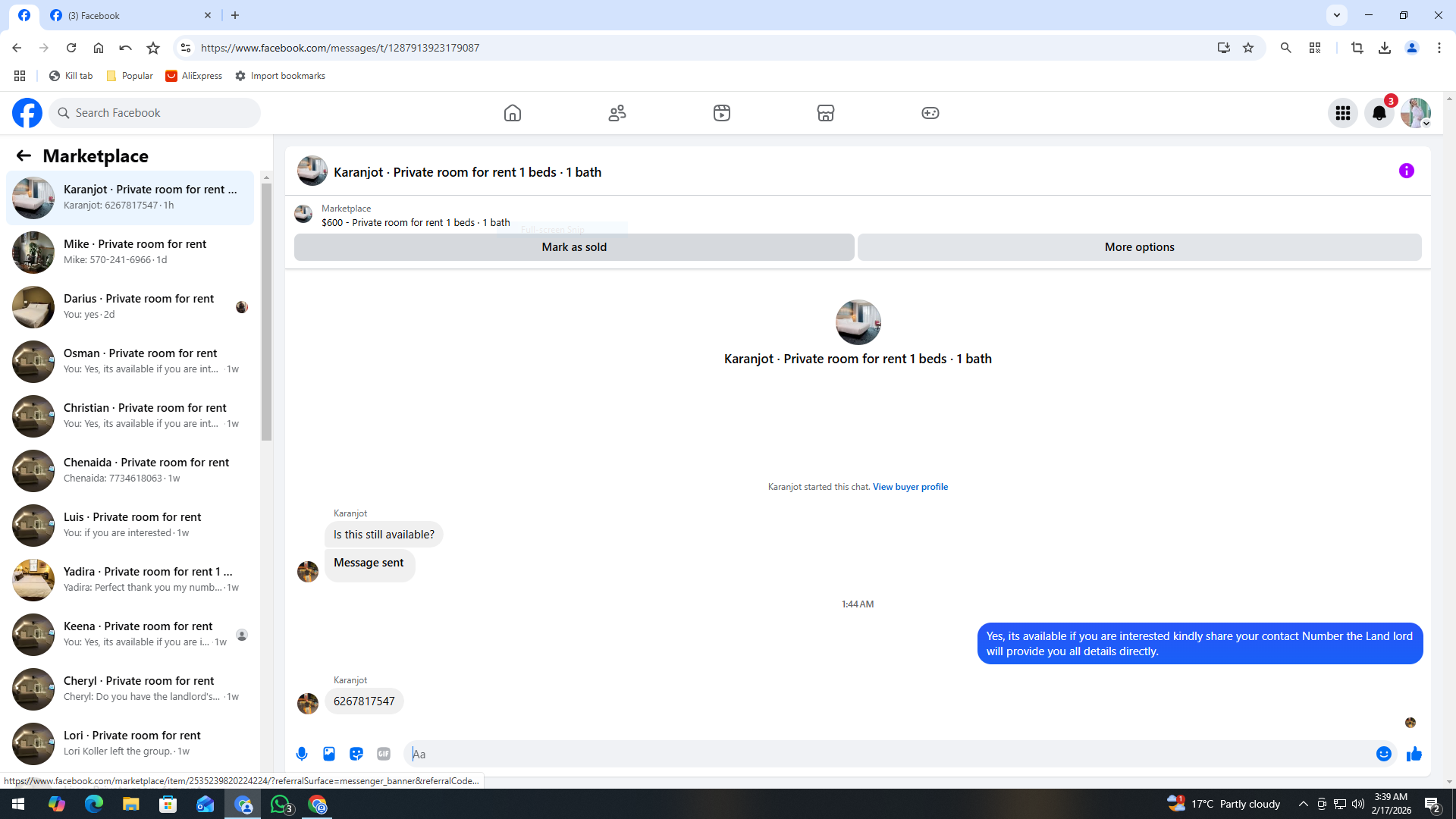Open the bookmarks bar apps grid icon
This screenshot has width=1456, height=819.
click(20, 76)
